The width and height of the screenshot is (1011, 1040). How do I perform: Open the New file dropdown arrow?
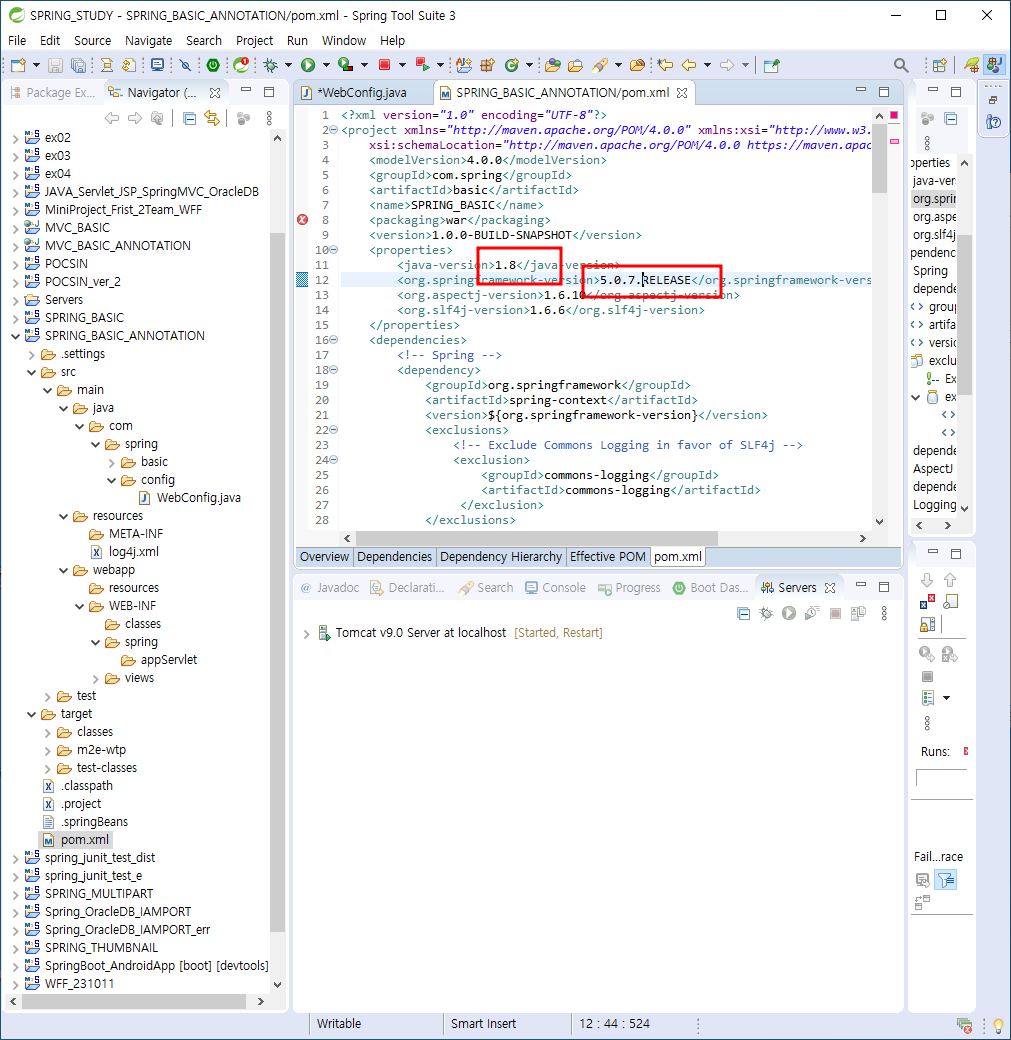tap(36, 65)
